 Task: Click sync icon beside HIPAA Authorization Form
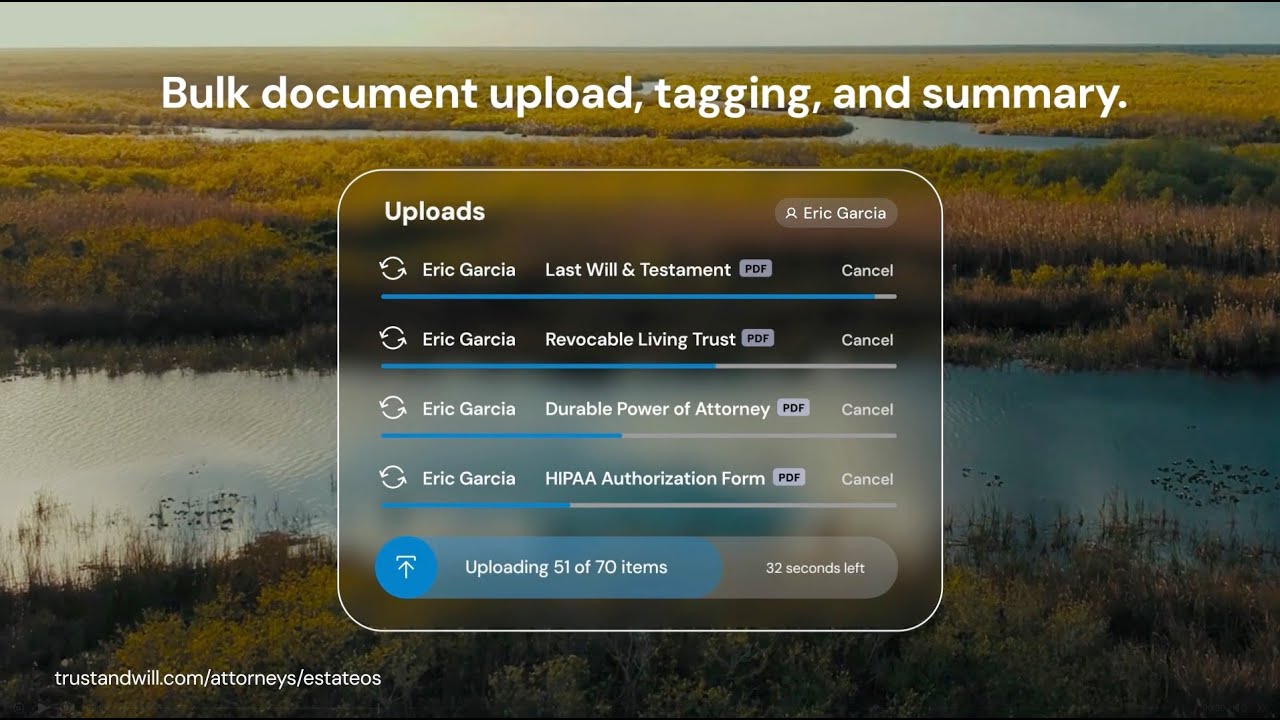point(393,478)
